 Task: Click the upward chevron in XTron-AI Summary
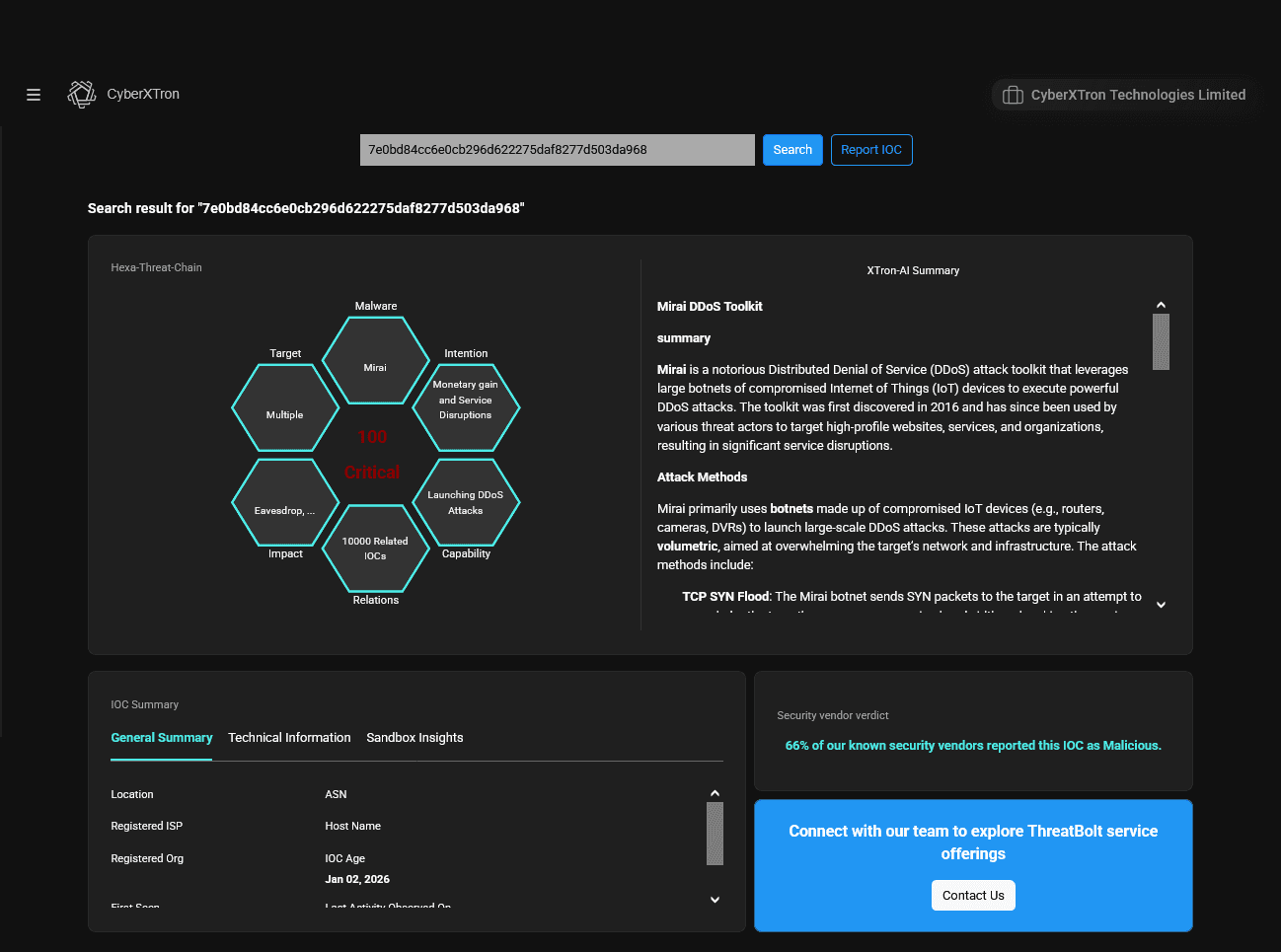coord(1161,304)
